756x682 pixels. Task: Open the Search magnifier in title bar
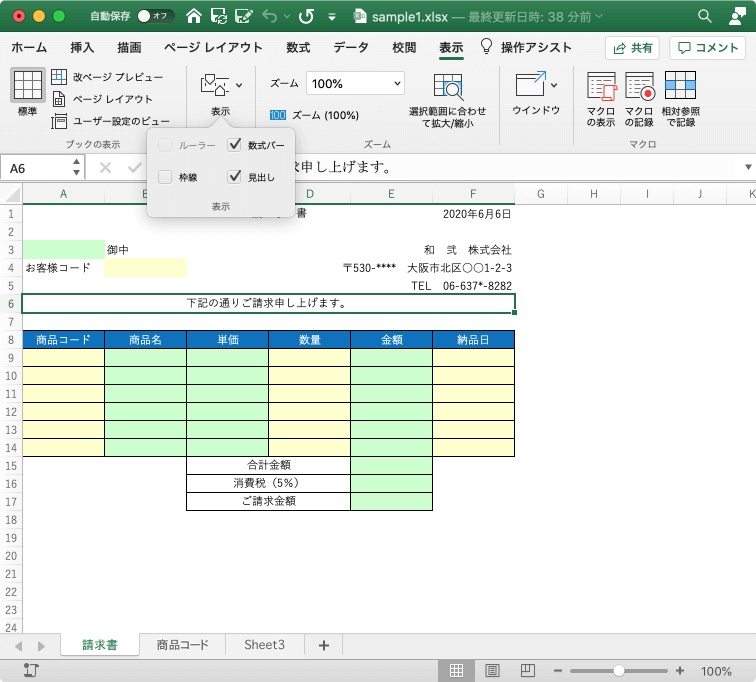(x=704, y=16)
